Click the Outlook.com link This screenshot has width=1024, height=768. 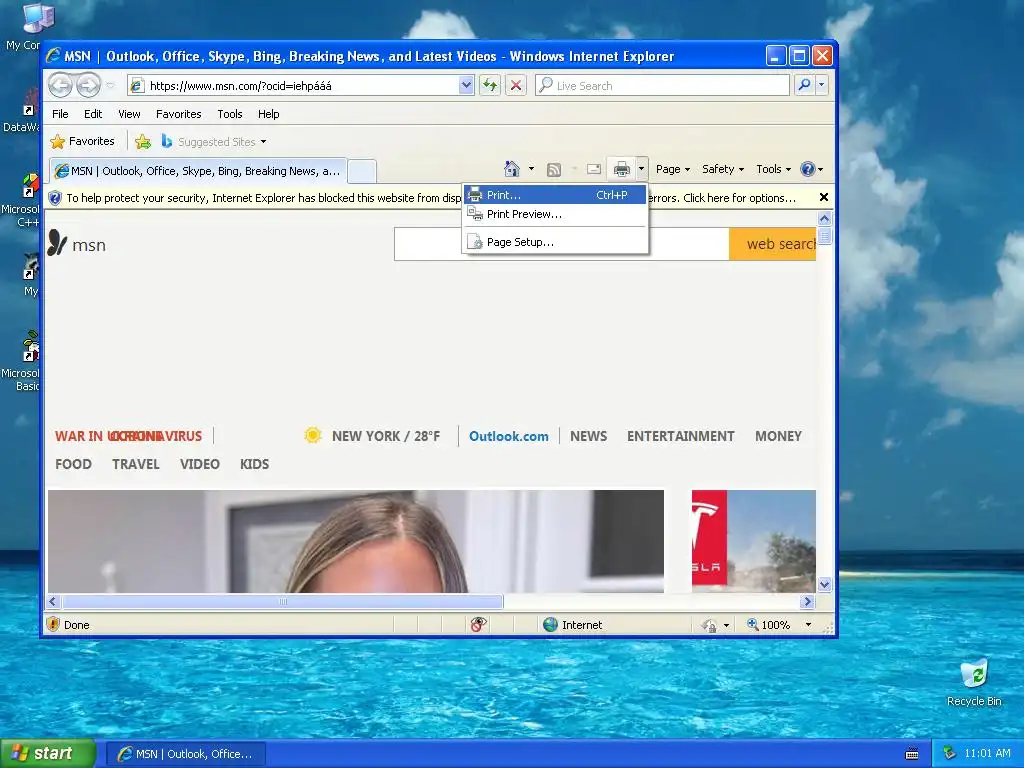[x=509, y=436]
